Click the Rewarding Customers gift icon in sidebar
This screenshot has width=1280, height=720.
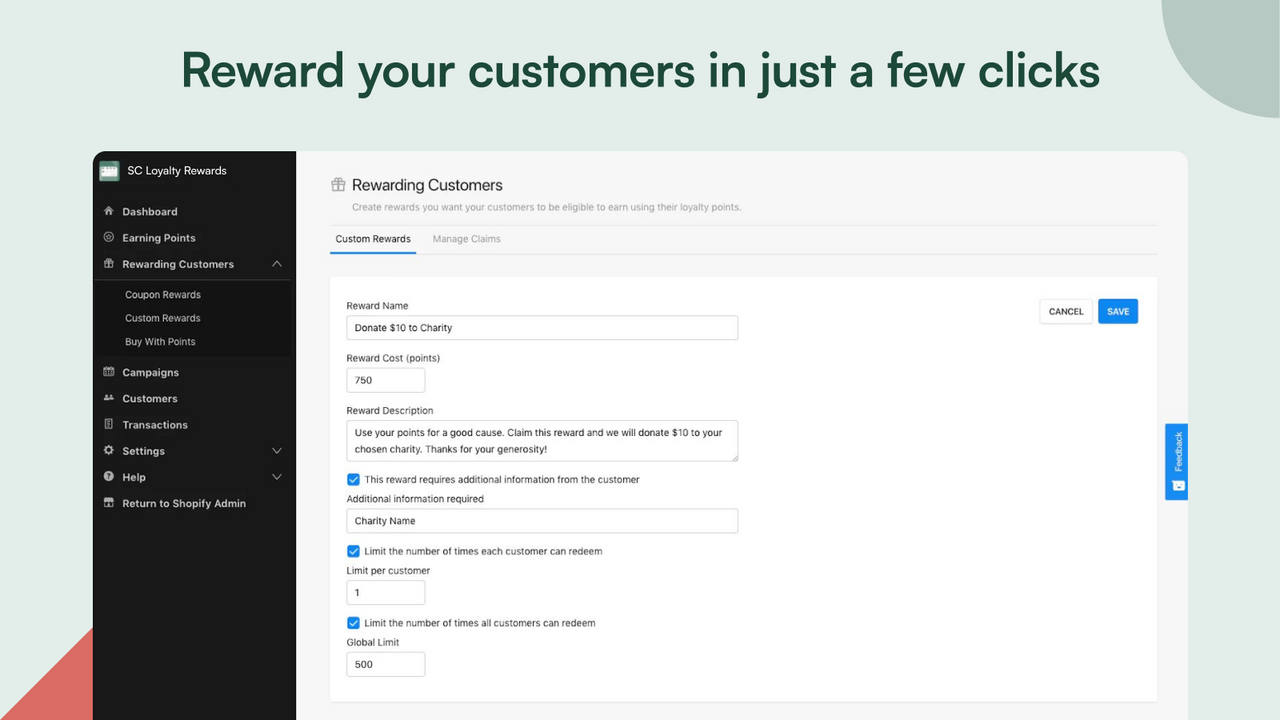click(x=109, y=264)
